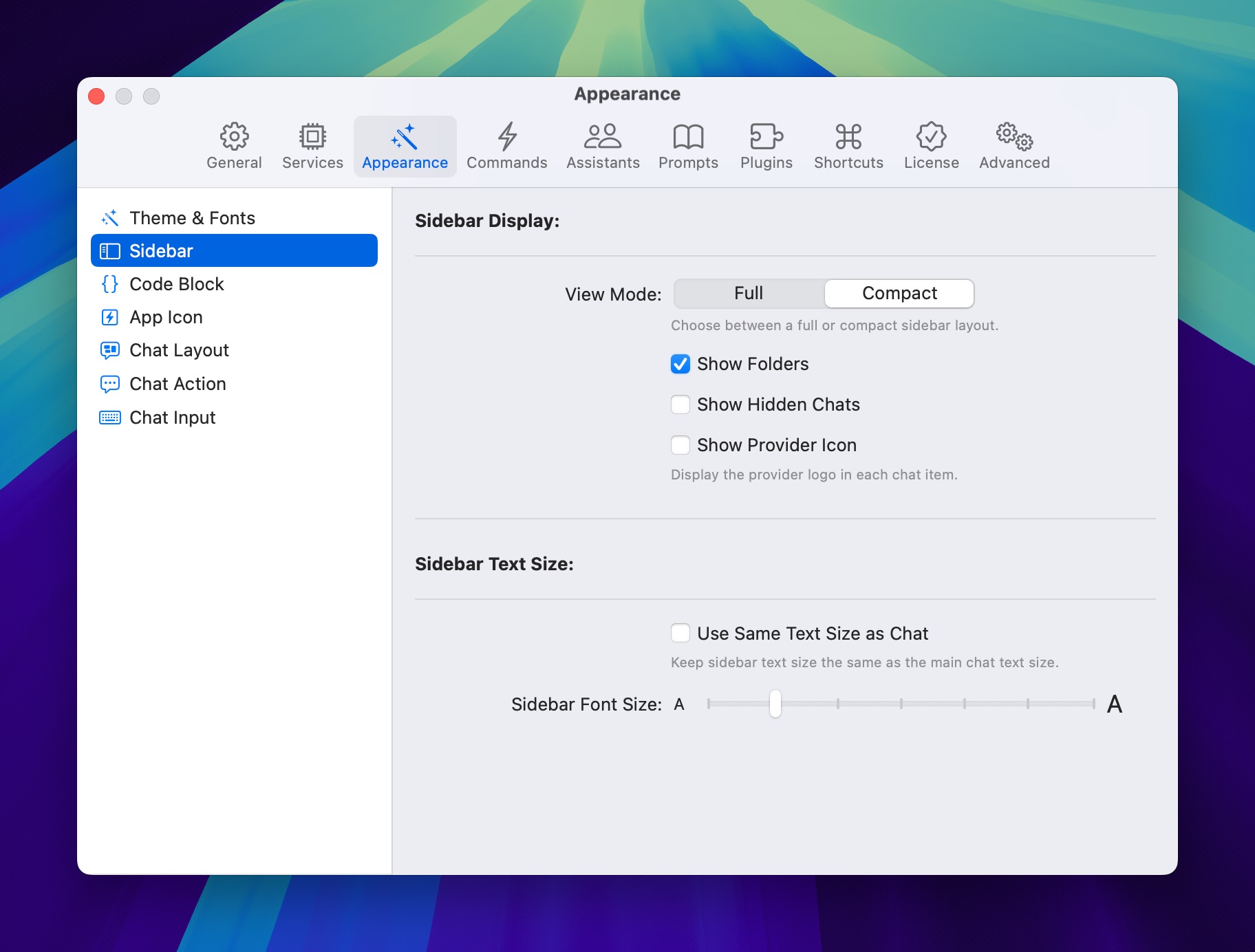The width and height of the screenshot is (1255, 952).
Task: Open the Code Block appearance section
Action: pos(177,284)
